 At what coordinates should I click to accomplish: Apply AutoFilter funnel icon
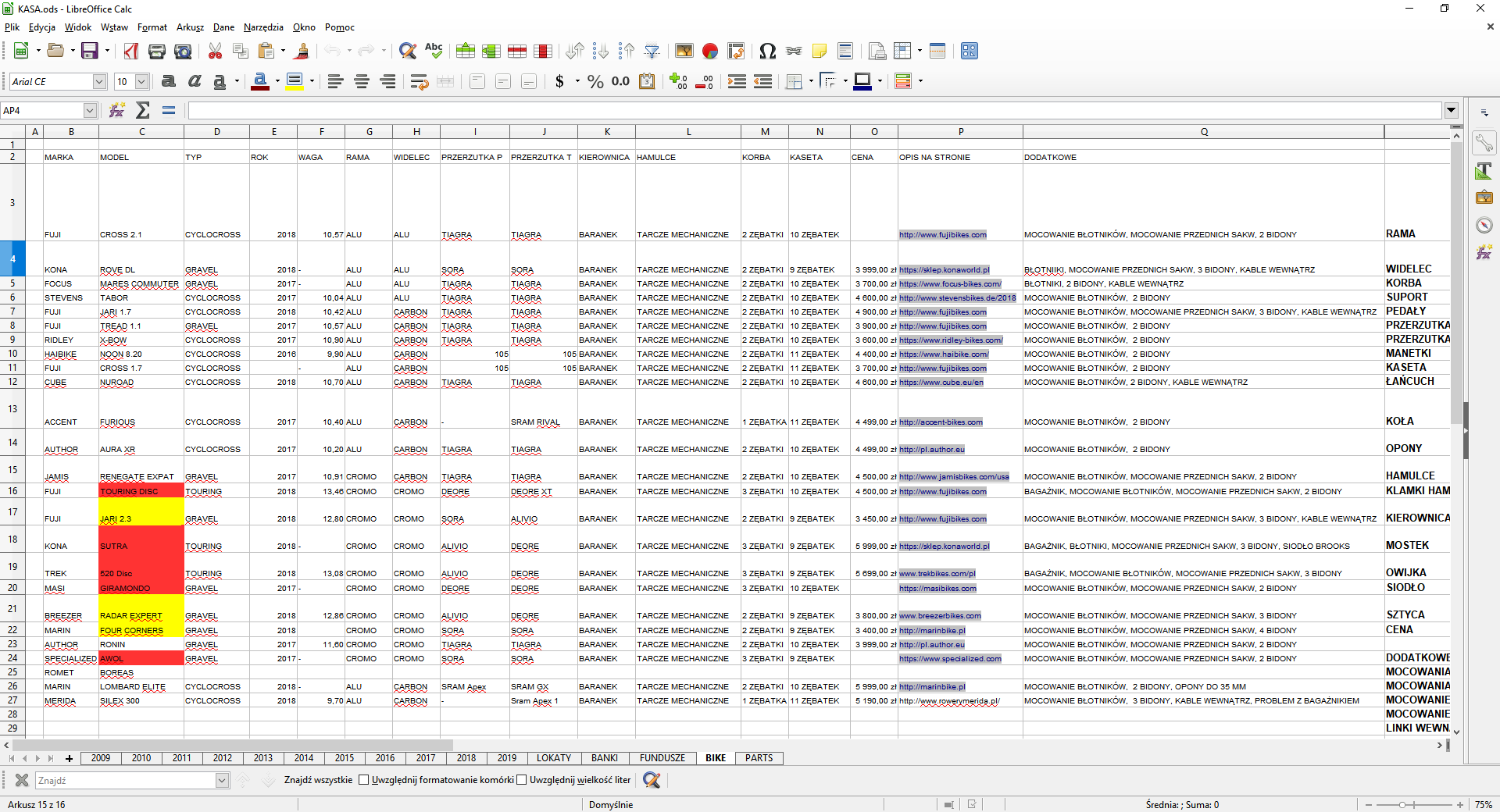(x=652, y=52)
